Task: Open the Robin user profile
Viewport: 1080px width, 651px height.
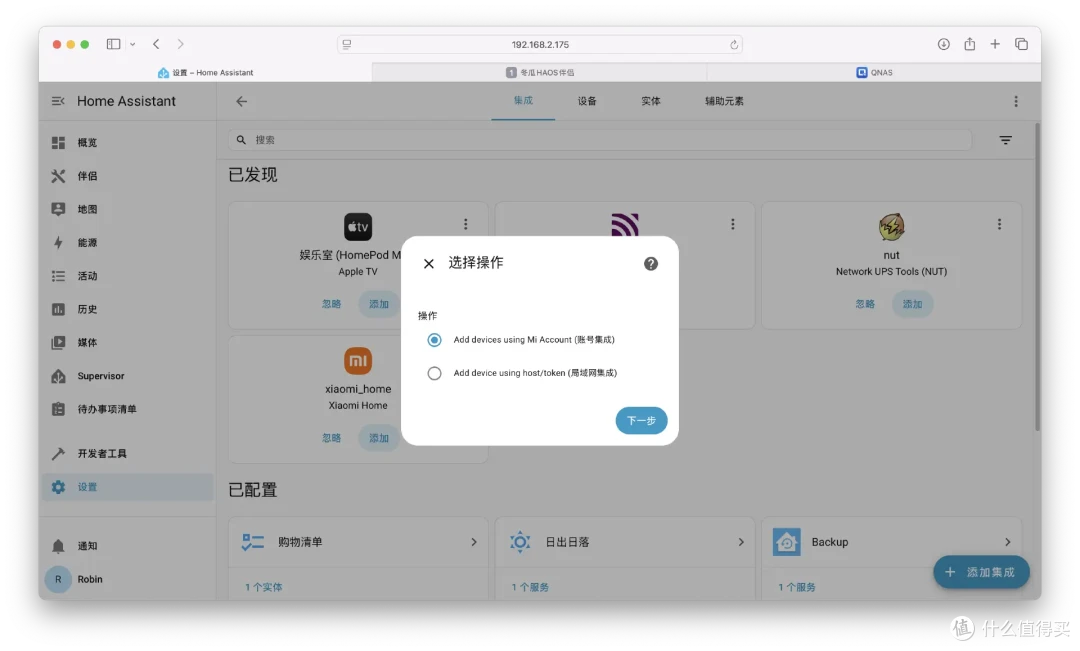Action: pos(127,579)
